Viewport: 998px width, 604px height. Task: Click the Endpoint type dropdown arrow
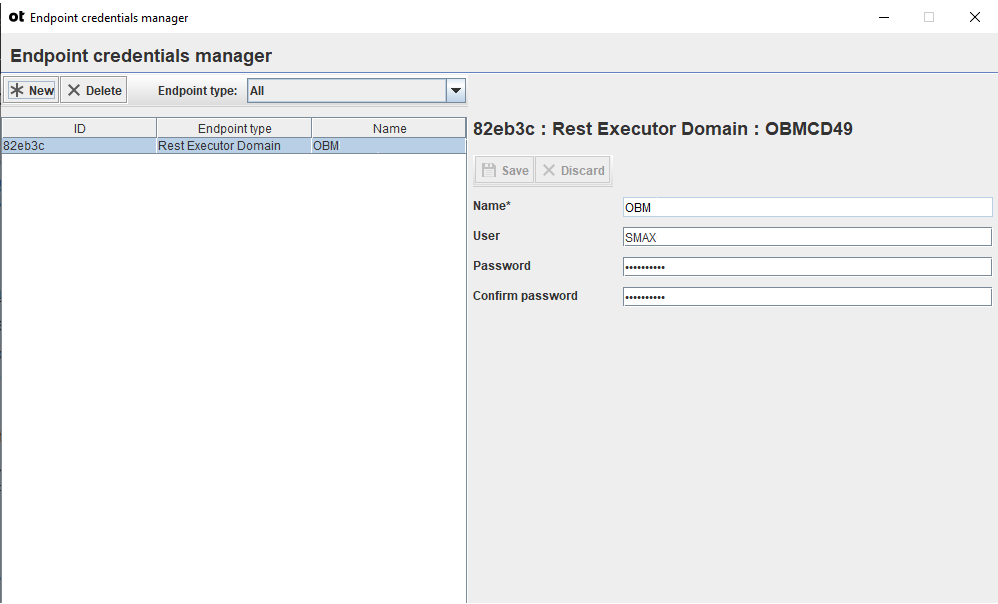(456, 90)
